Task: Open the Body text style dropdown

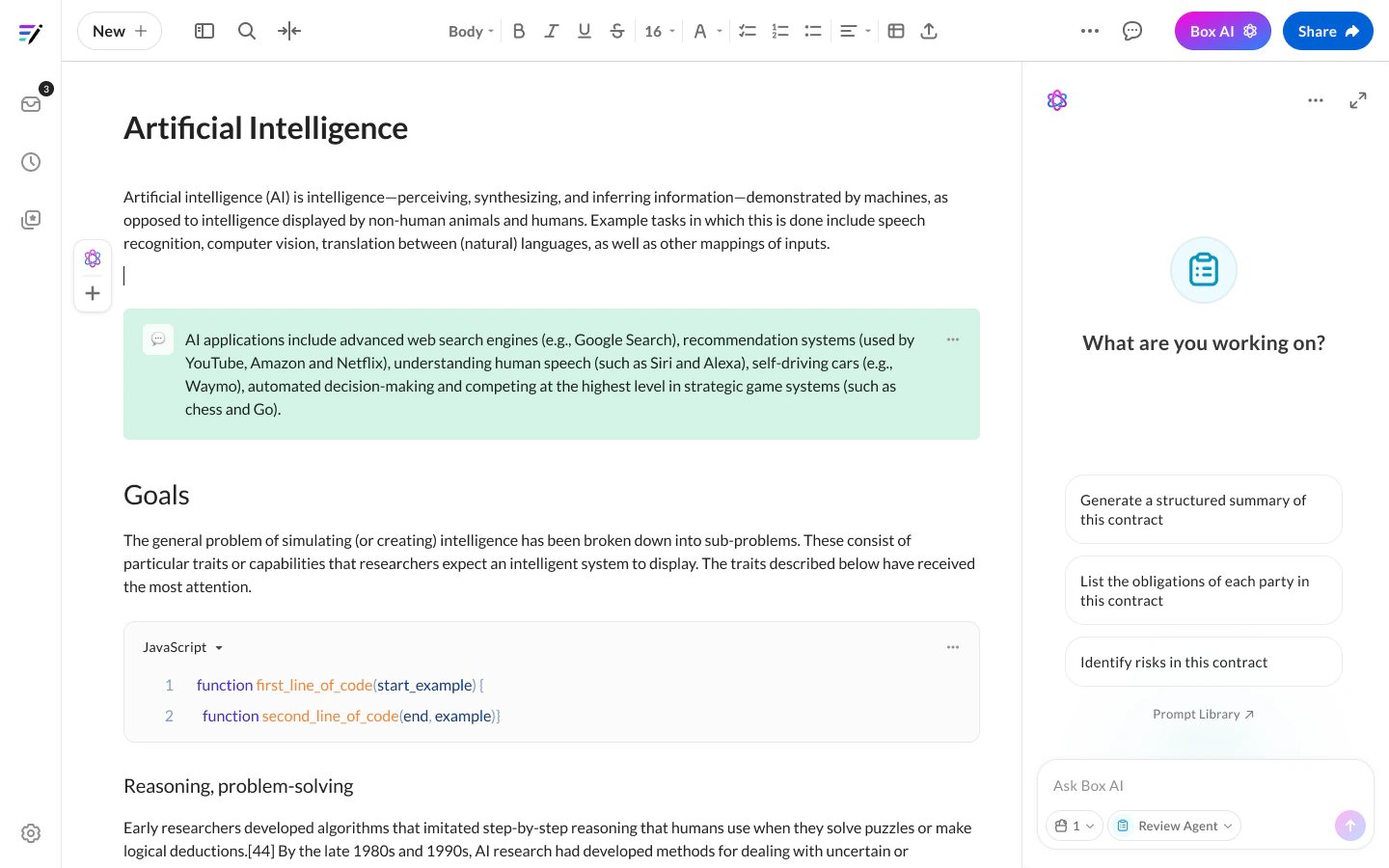Action: coord(471,31)
